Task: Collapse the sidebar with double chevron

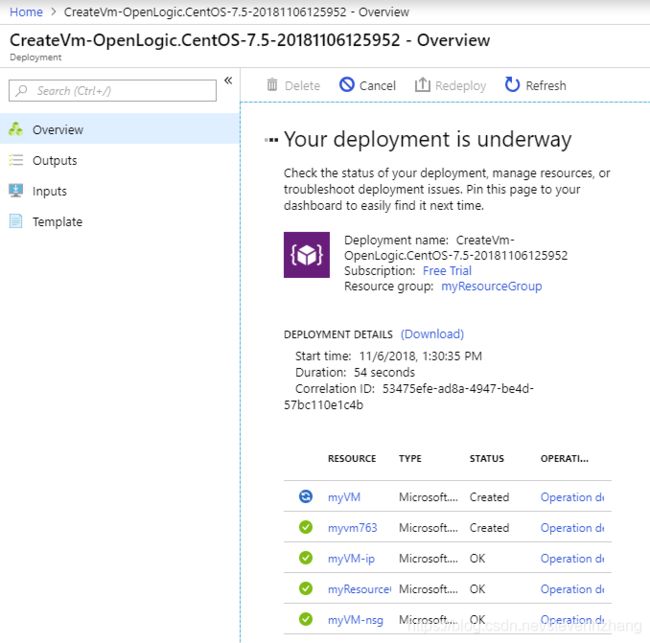Action: (x=228, y=80)
